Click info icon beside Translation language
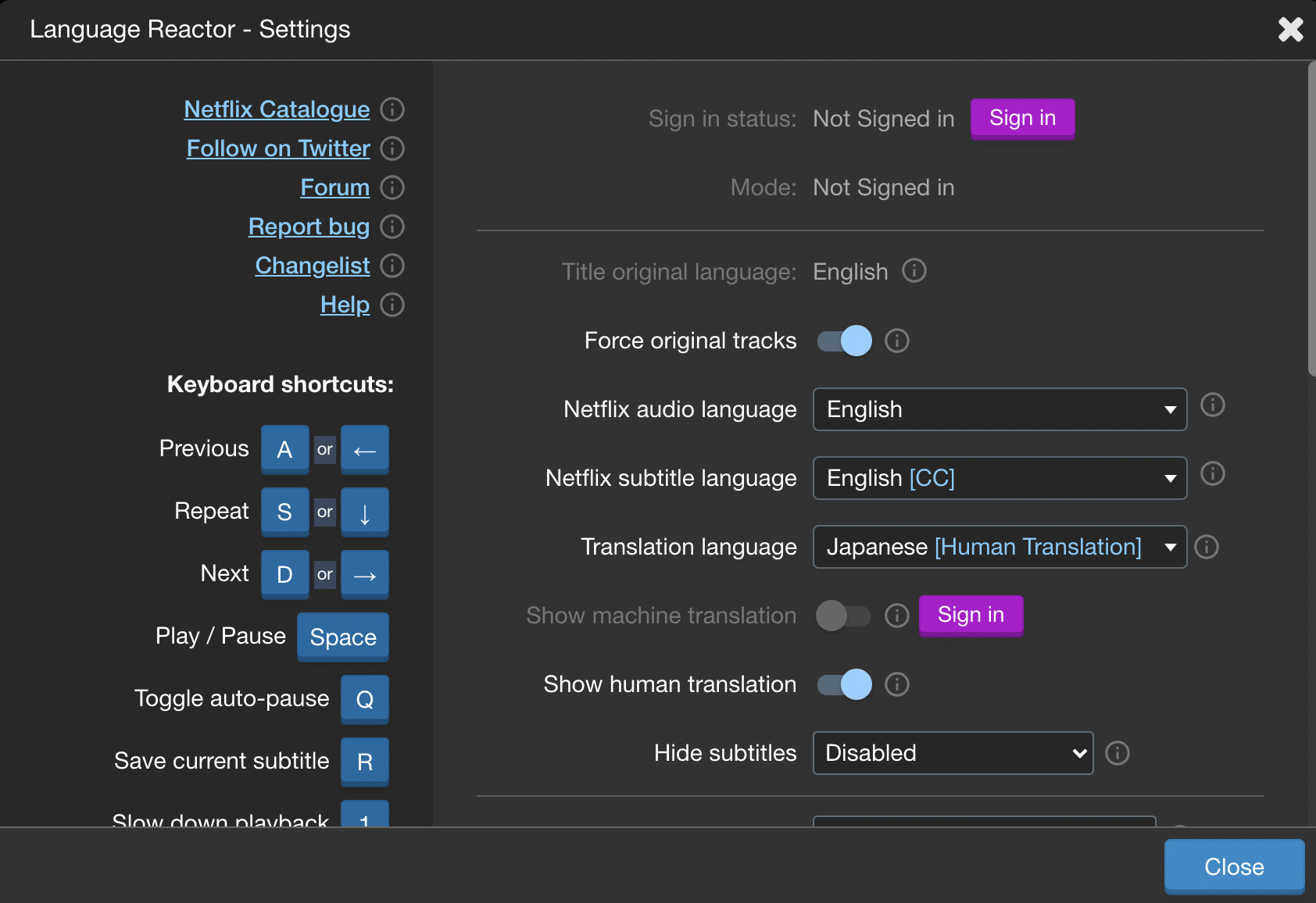 click(x=1207, y=547)
